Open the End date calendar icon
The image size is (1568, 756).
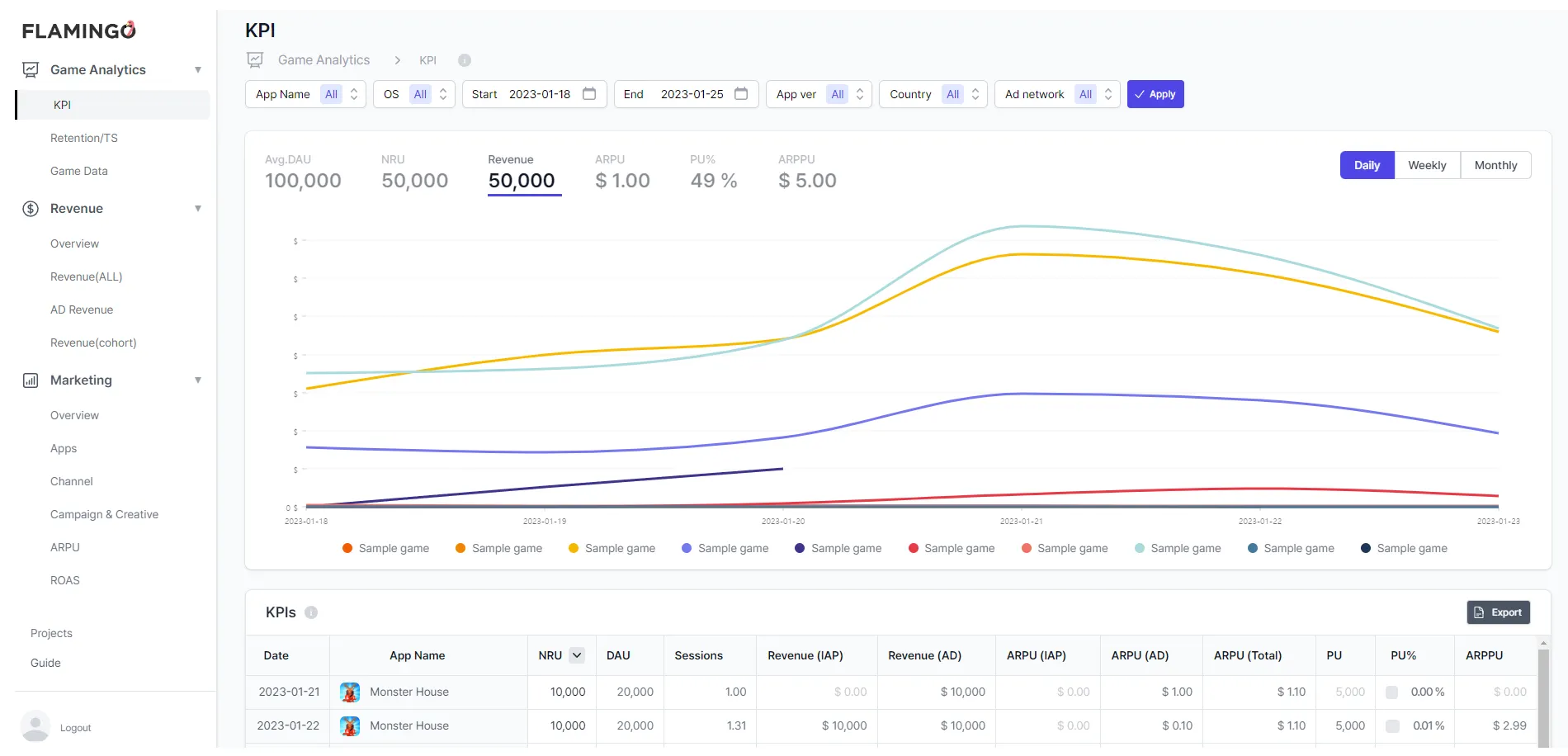click(x=741, y=94)
